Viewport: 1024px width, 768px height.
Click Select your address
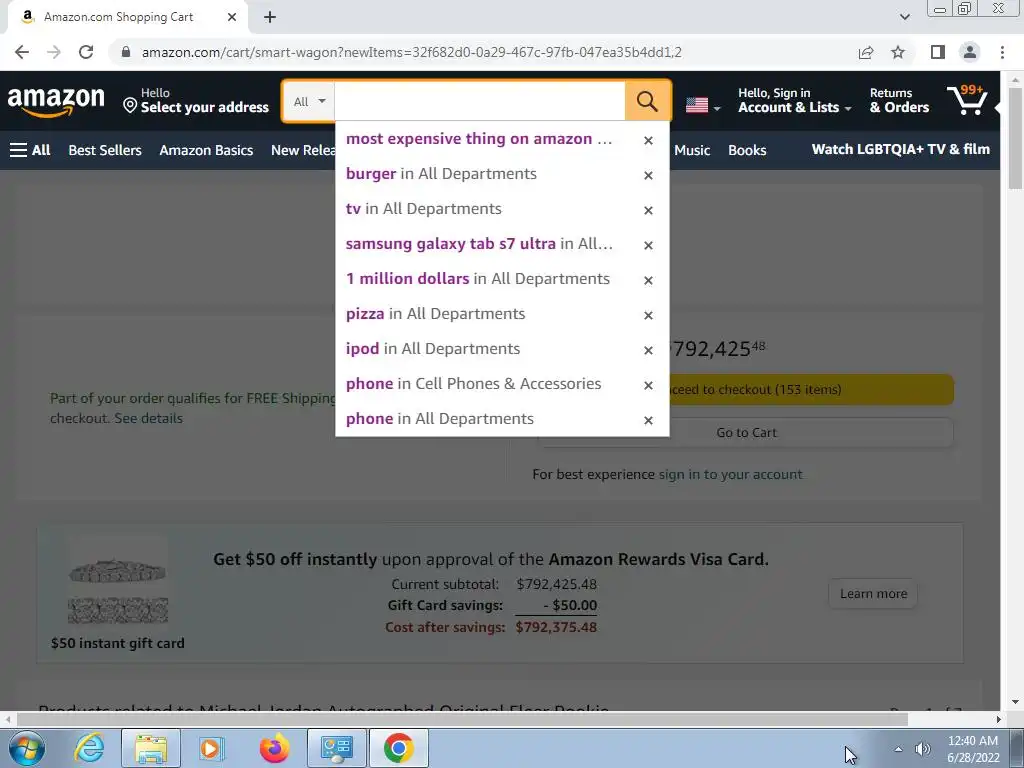(196, 101)
